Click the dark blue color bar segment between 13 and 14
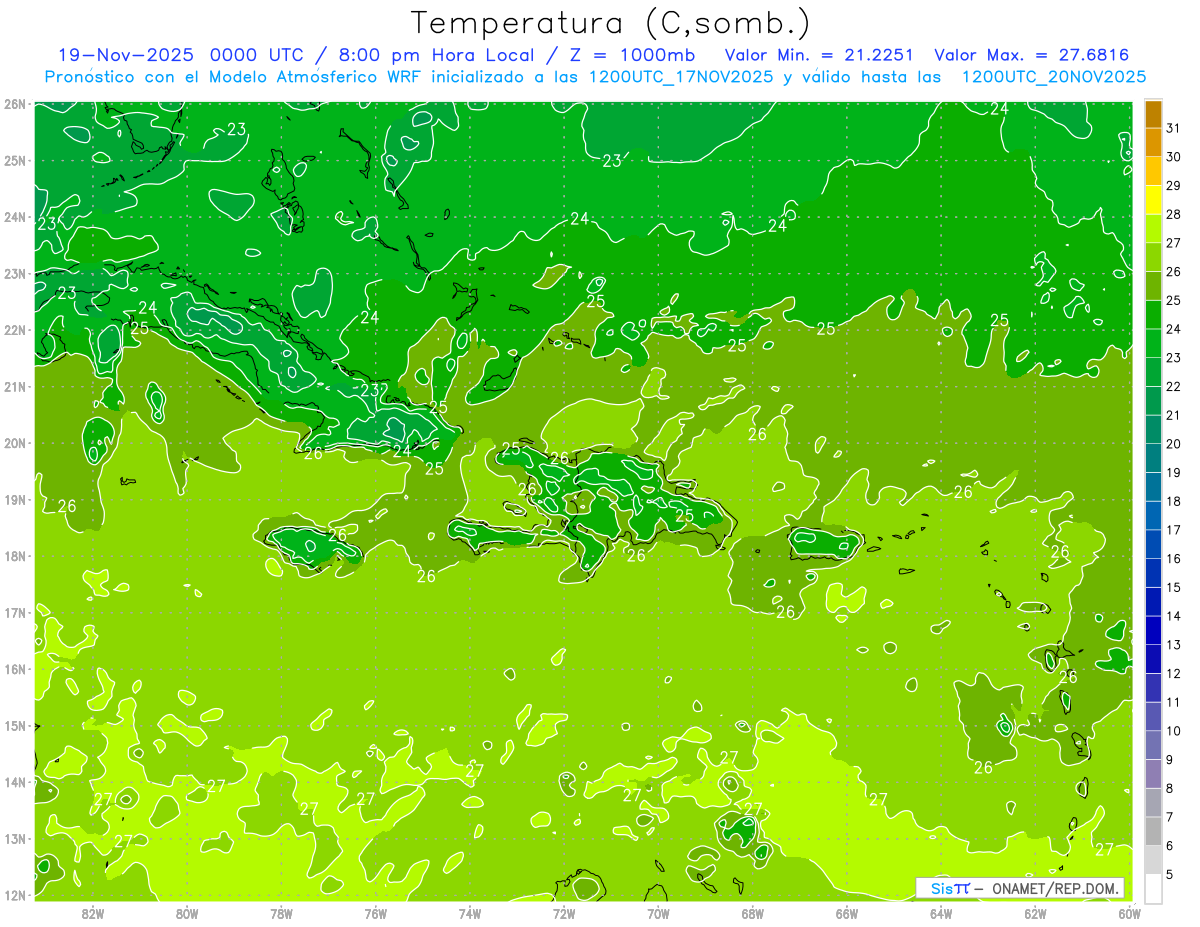This screenshot has width=1200, height=927. click(1153, 630)
